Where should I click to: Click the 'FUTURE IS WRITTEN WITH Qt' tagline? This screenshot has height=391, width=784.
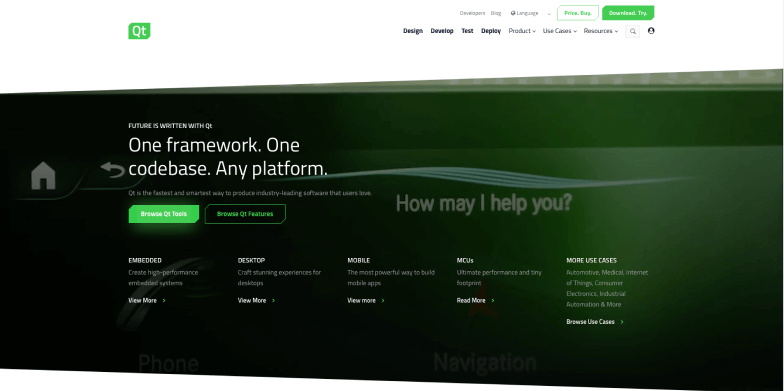point(170,126)
